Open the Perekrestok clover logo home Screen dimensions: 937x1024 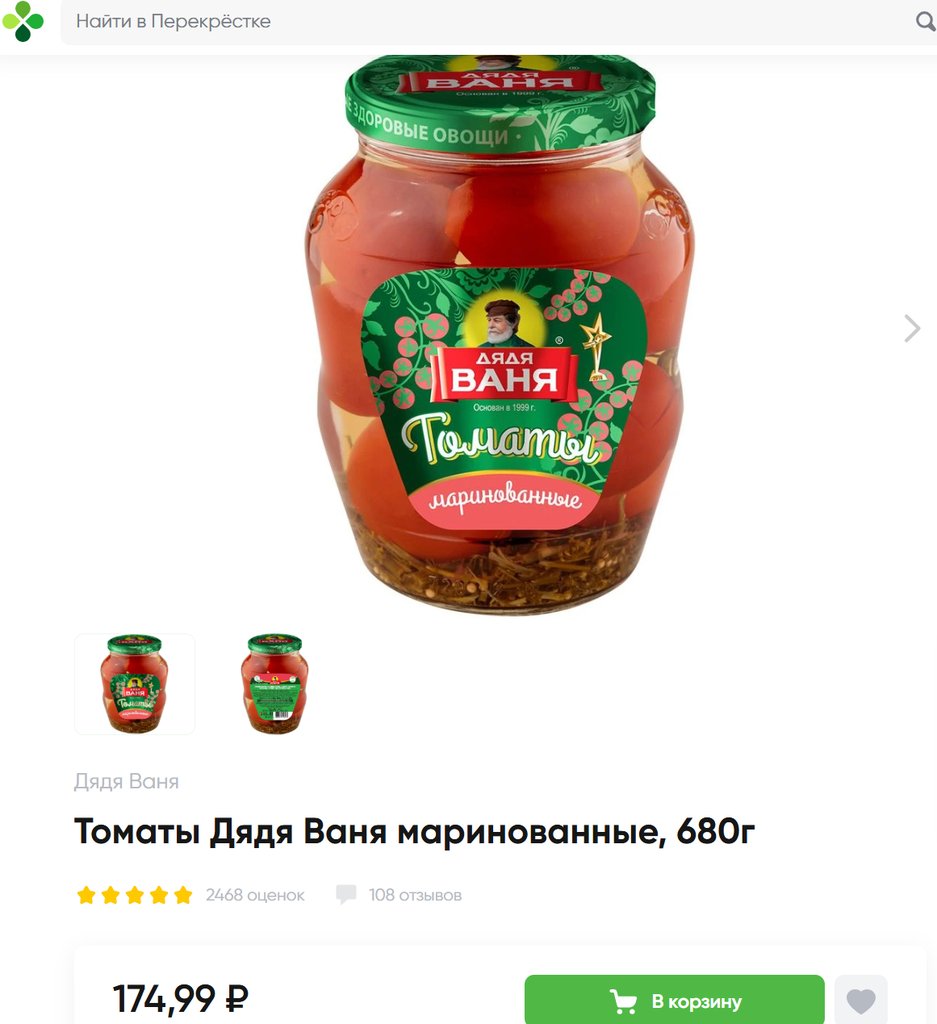(x=23, y=21)
